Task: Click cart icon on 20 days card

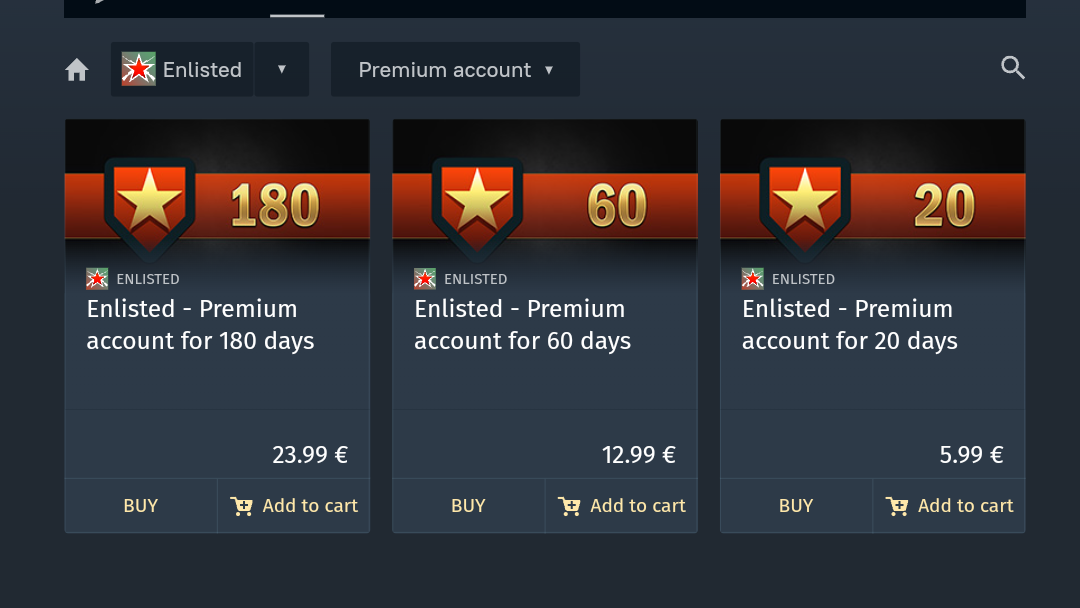Action: (x=897, y=506)
